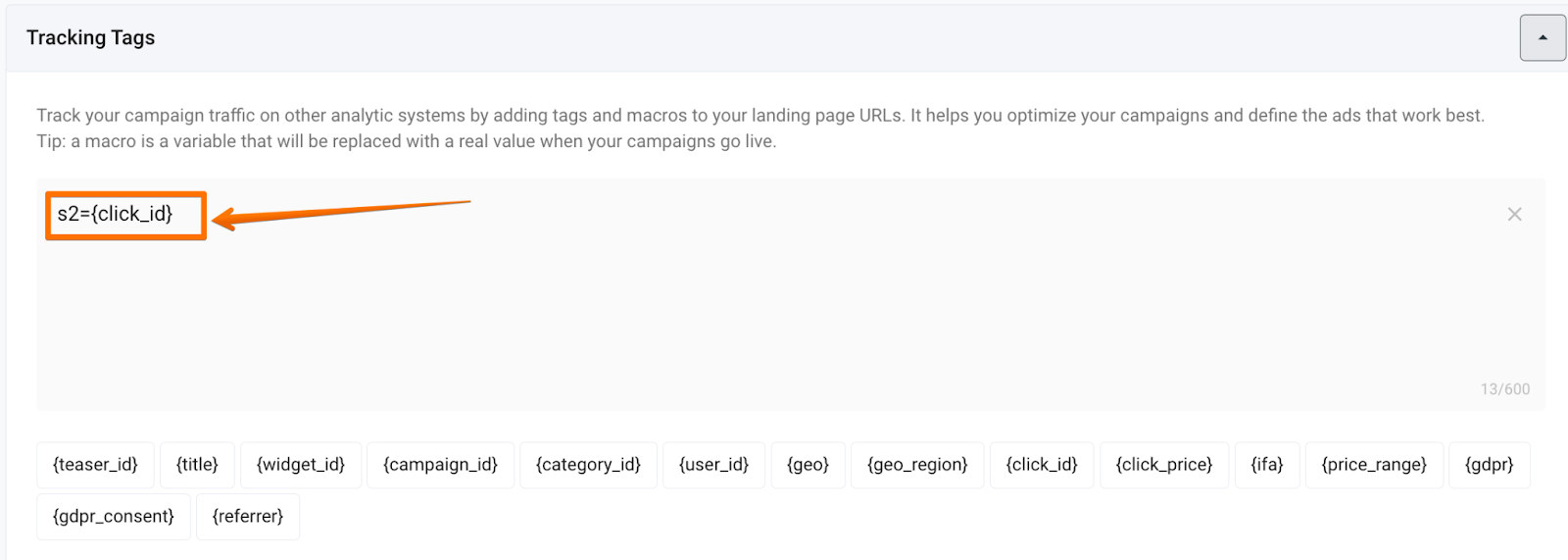Add the {ifa} macro tag
This screenshot has height=560, width=1568.
(x=1267, y=465)
